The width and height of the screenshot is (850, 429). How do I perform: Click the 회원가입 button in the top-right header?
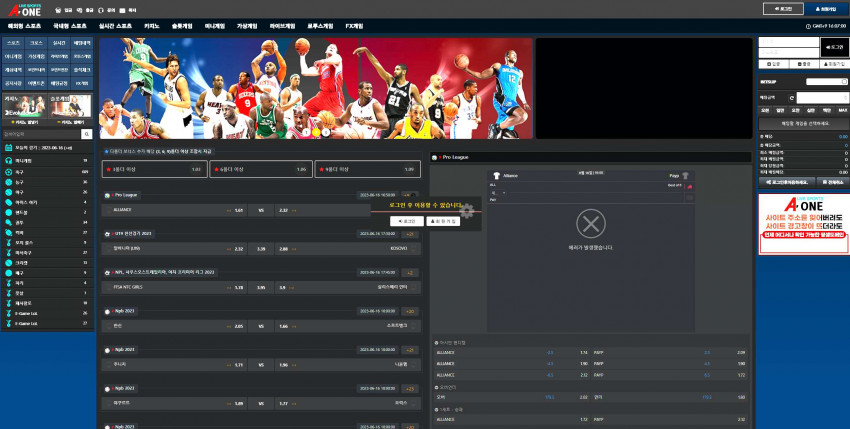tap(826, 9)
